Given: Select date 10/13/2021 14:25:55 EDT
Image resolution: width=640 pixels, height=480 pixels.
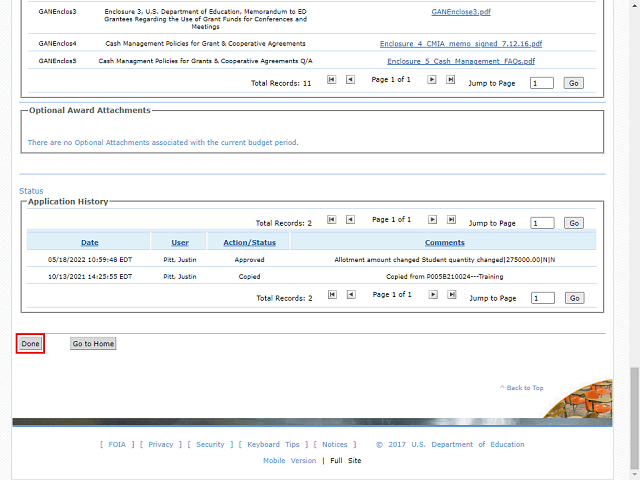Looking at the screenshot, I should click(x=90, y=277).
